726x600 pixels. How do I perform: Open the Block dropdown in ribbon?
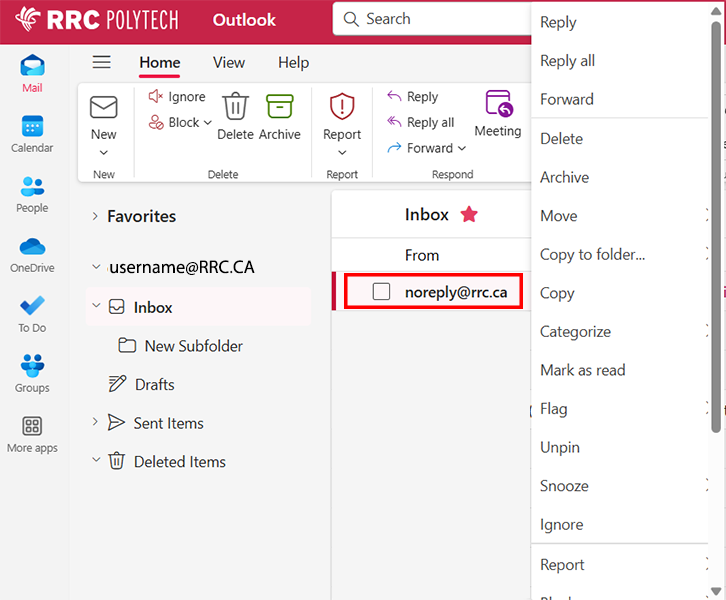(207, 123)
